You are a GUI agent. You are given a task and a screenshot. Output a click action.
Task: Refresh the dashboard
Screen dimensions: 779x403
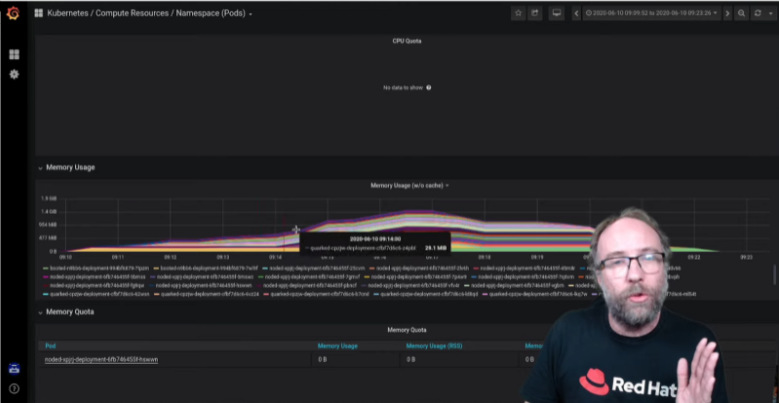point(758,13)
